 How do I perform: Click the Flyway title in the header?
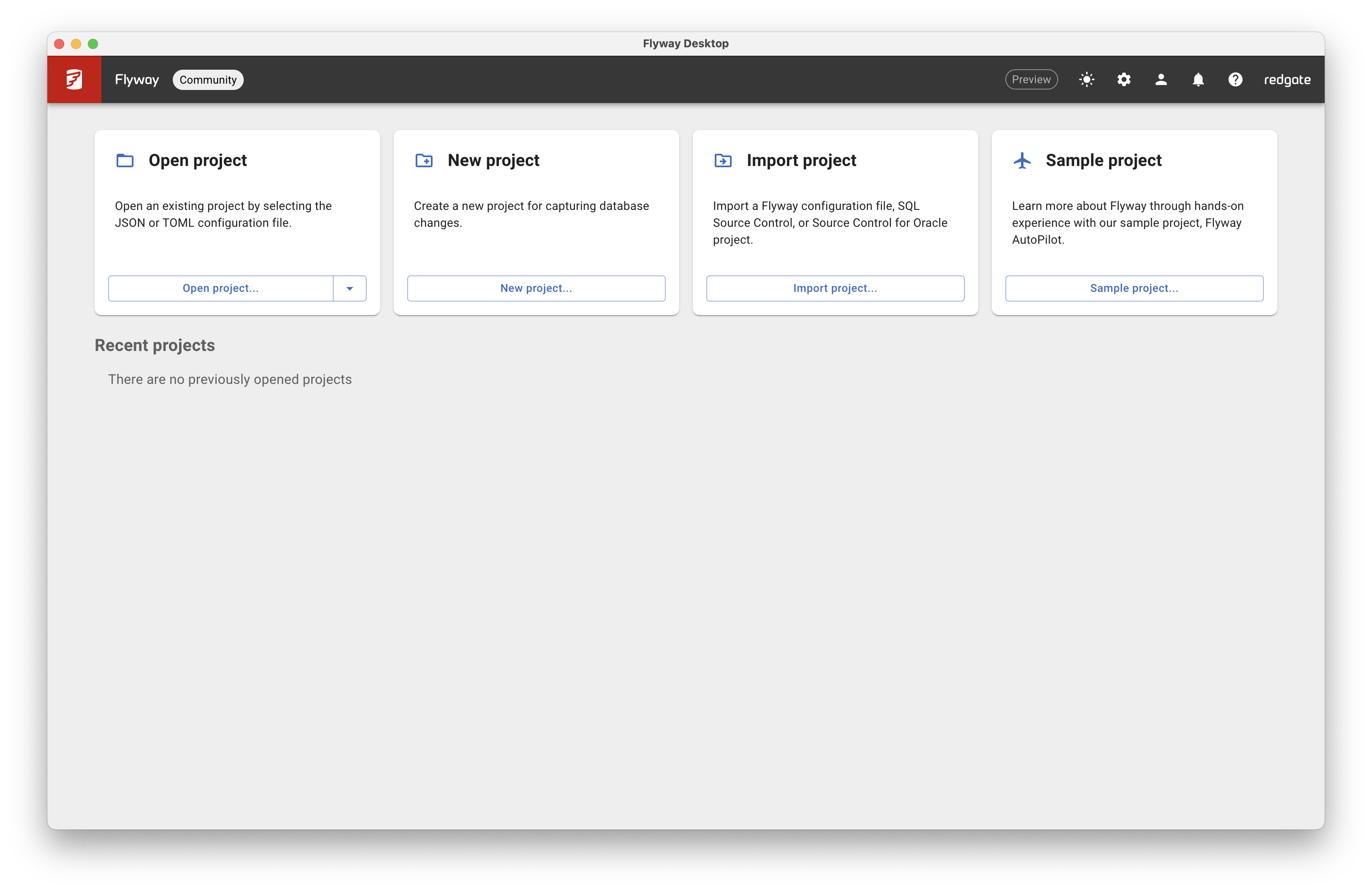coord(136,79)
